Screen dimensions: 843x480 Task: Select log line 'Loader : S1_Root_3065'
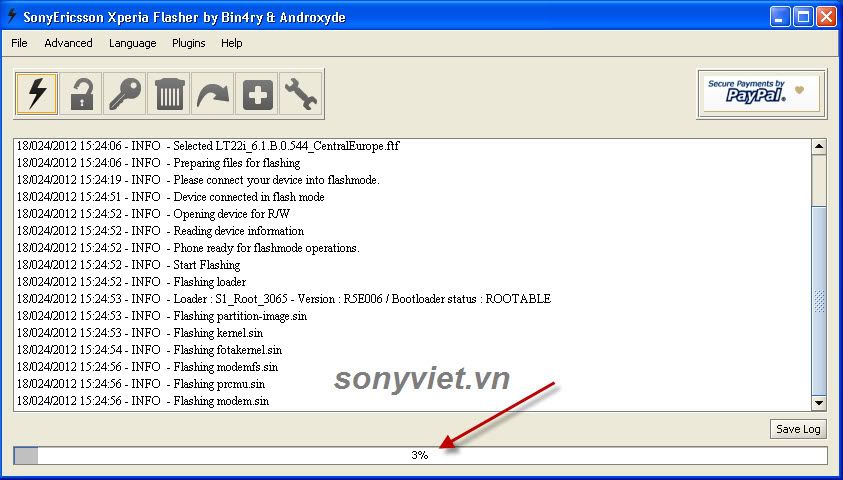[x=284, y=299]
